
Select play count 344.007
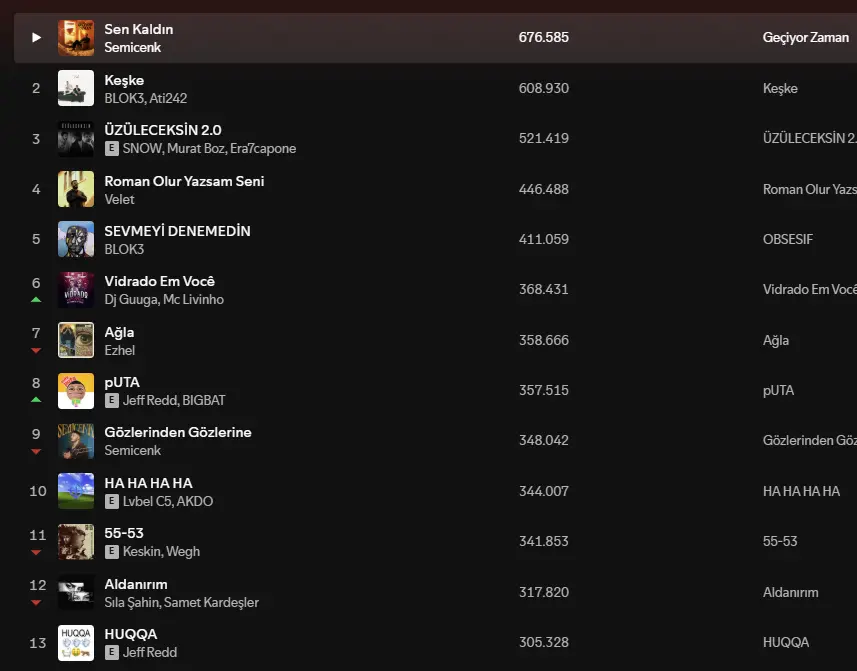tap(544, 491)
